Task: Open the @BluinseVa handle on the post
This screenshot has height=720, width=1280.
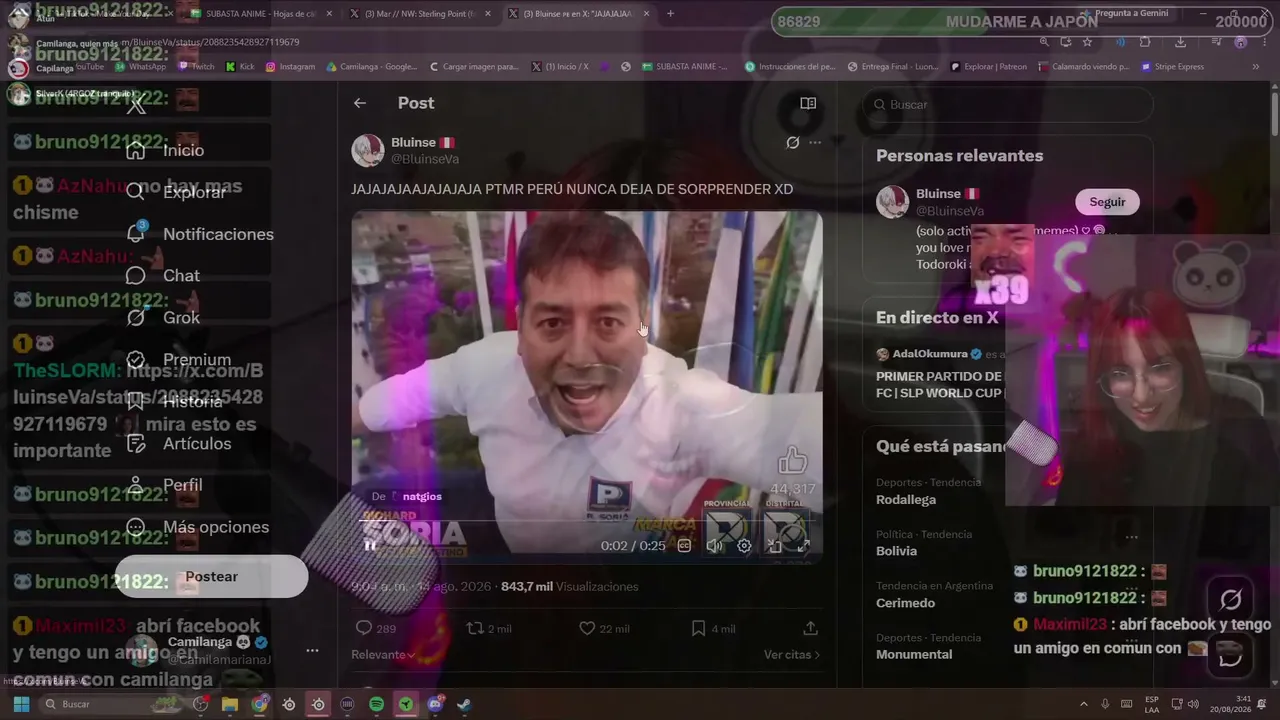Action: (425, 159)
